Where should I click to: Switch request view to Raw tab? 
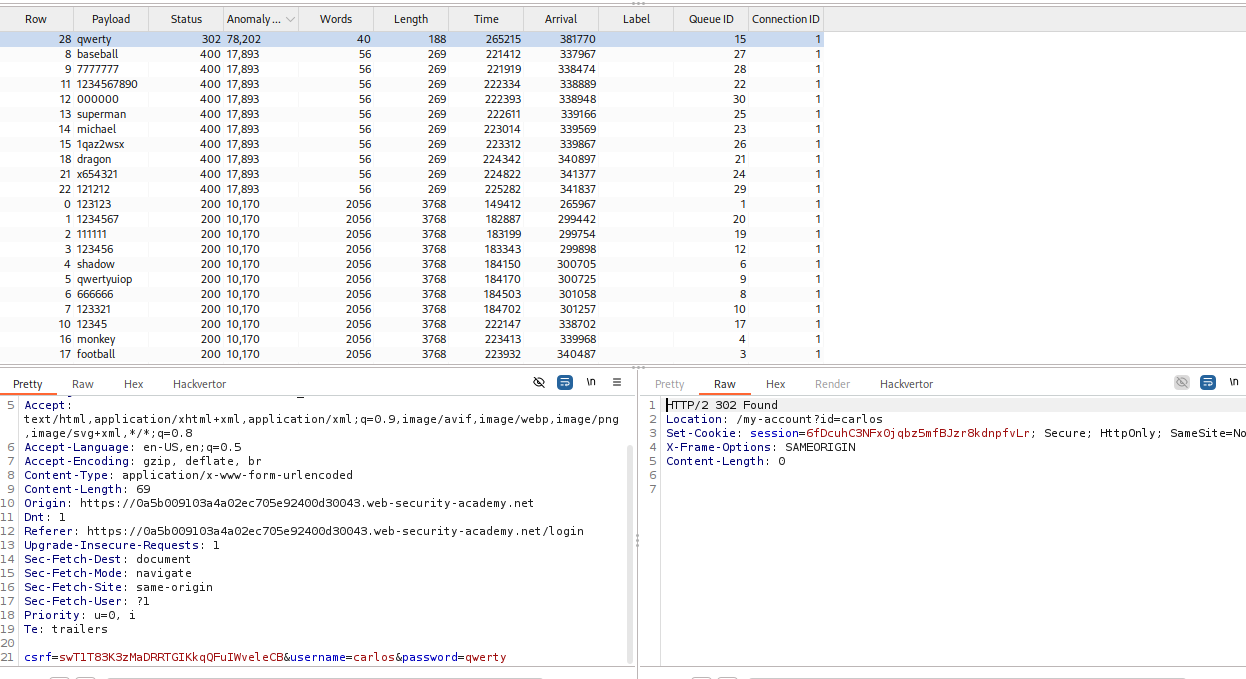(83, 384)
